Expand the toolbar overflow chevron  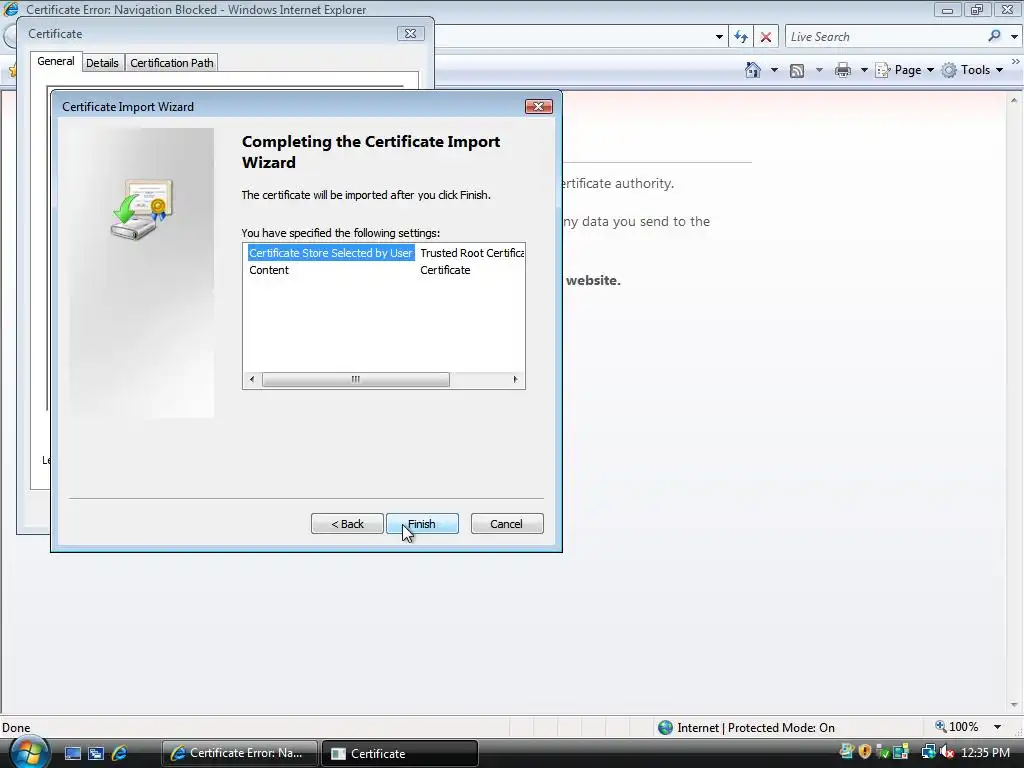1016,61
